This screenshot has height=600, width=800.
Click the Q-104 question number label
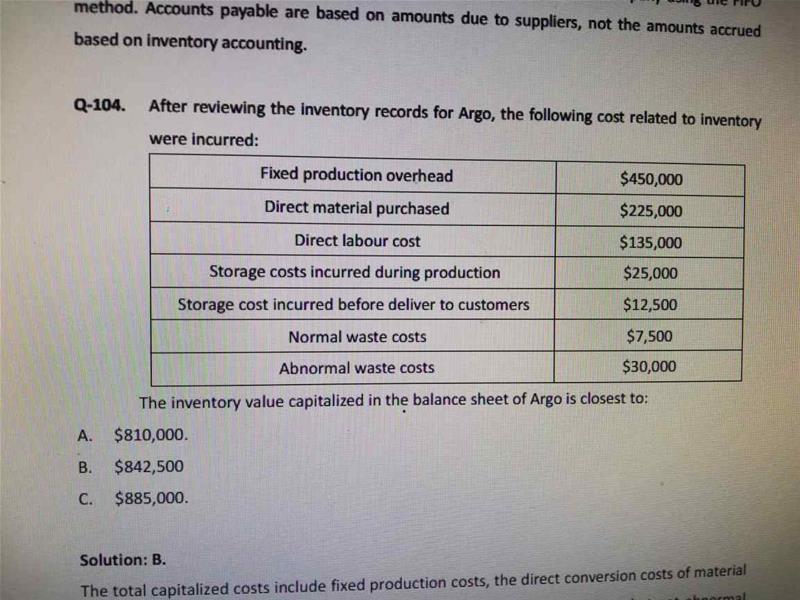[98, 107]
